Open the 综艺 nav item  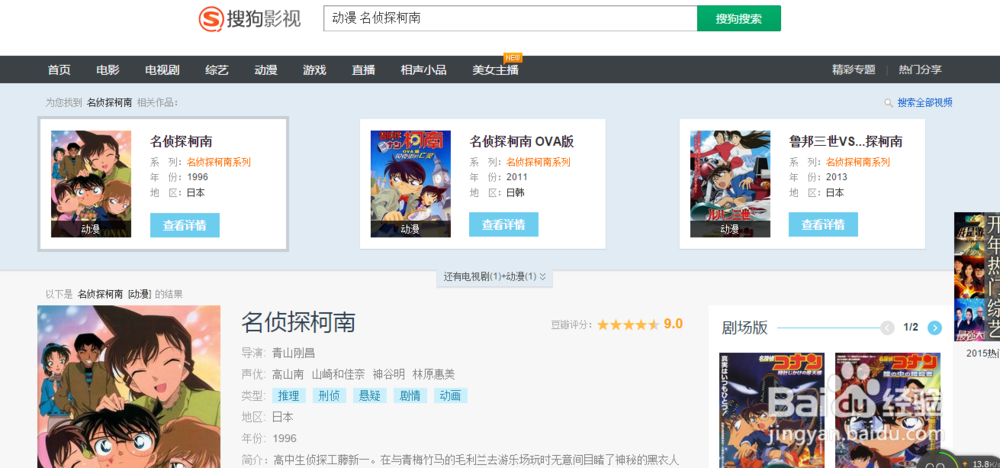[x=217, y=70]
